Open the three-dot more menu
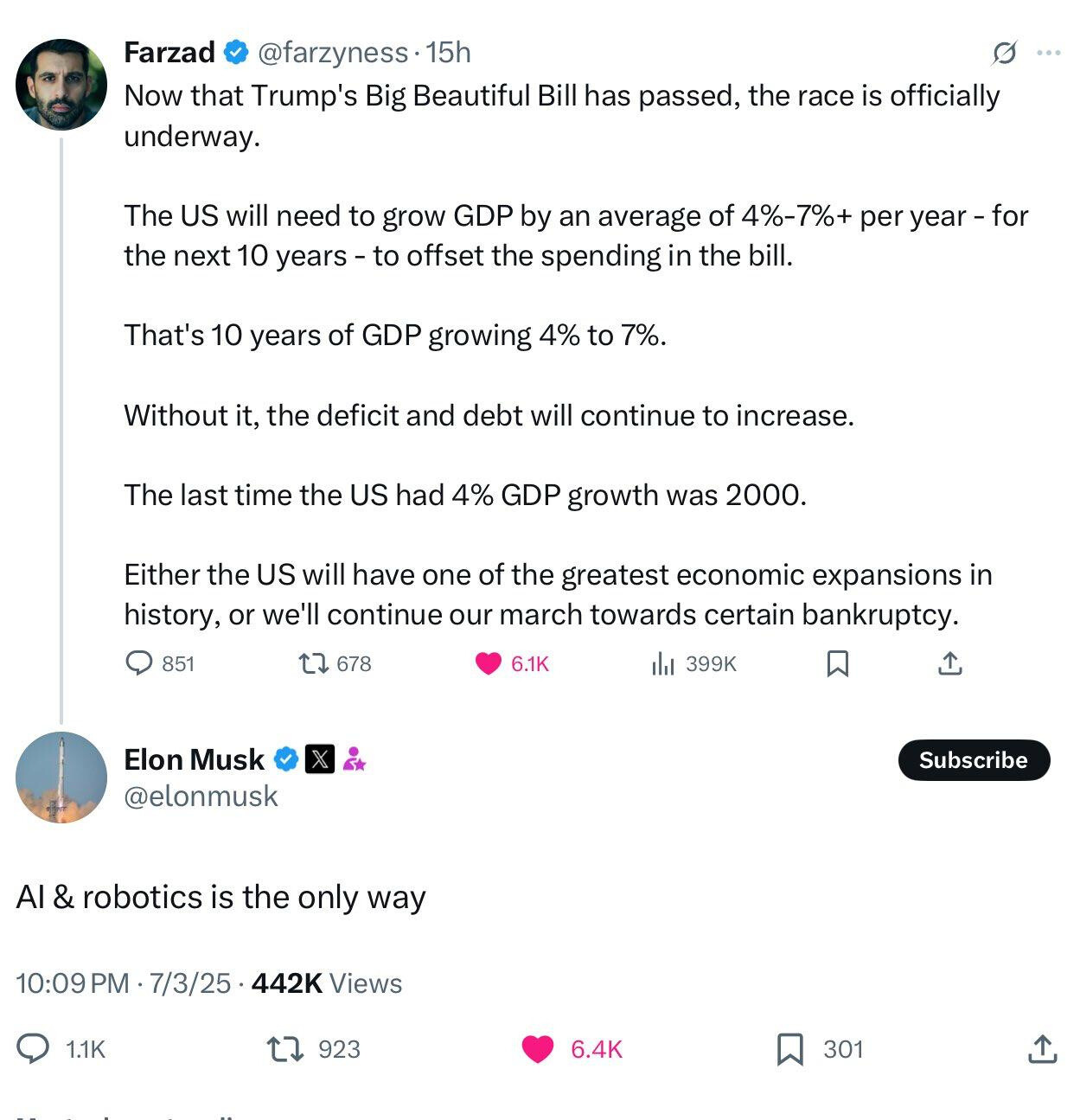Viewport: 1080px width, 1120px height. (1048, 54)
